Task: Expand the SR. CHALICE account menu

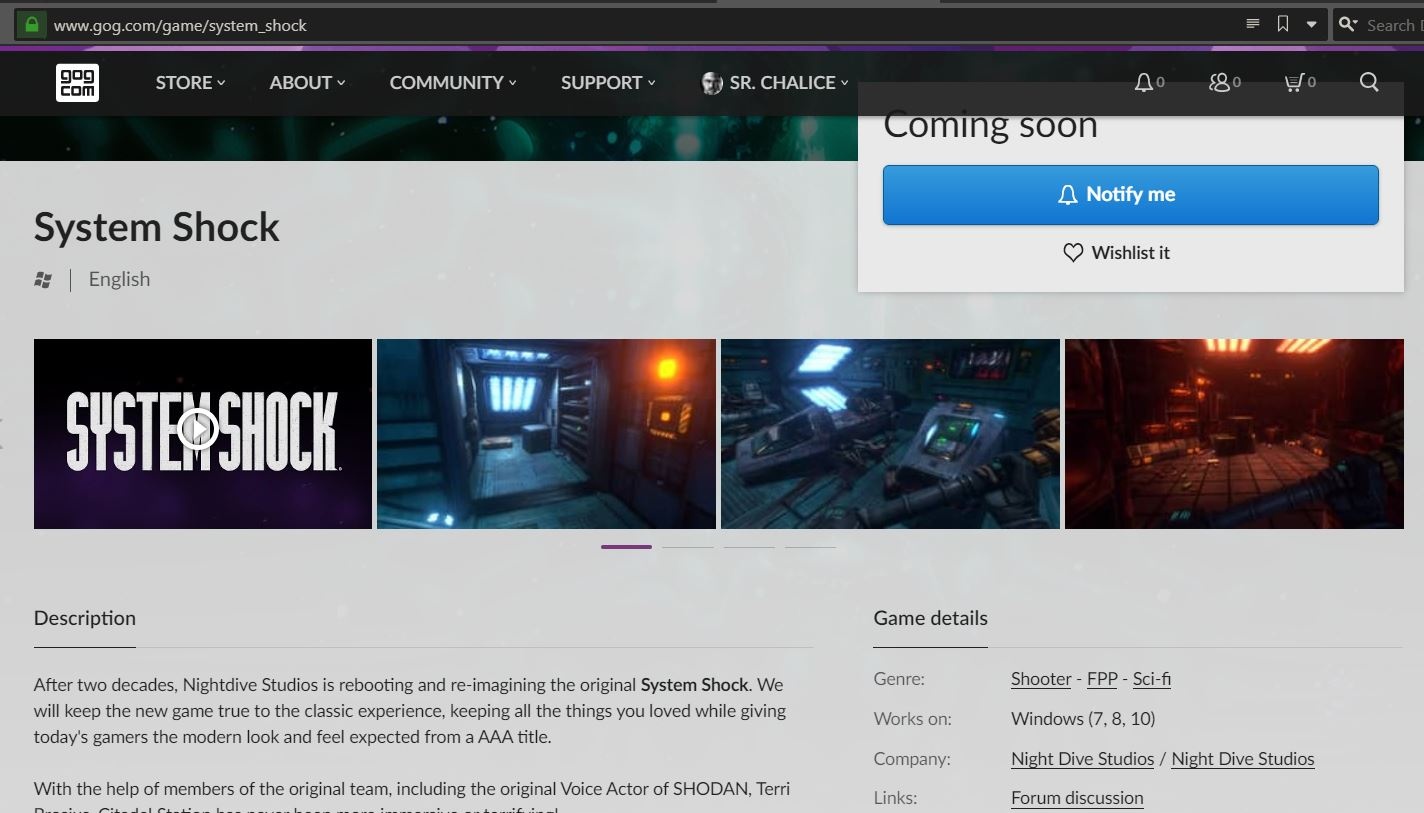Action: [x=776, y=83]
